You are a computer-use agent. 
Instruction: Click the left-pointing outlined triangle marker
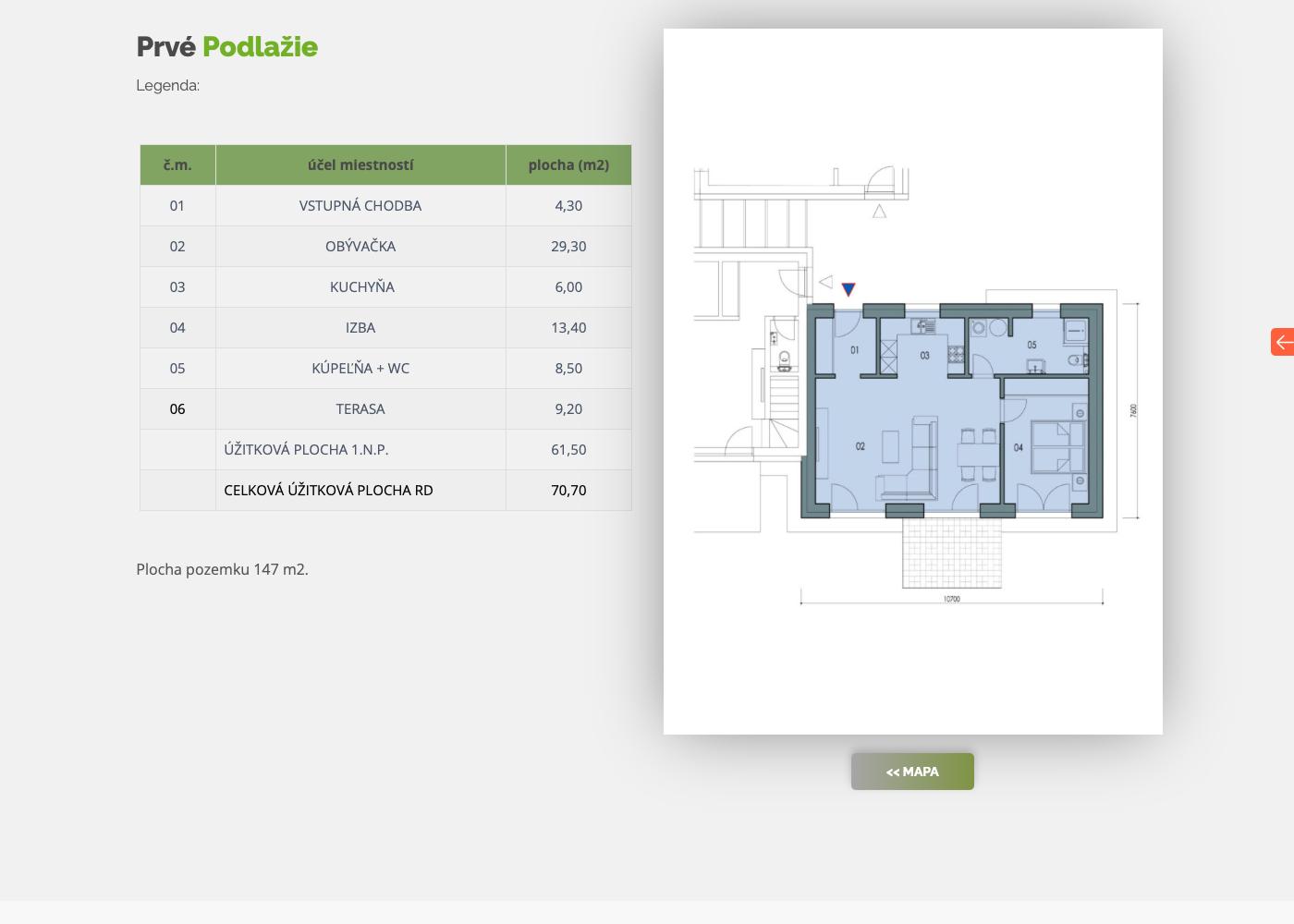click(826, 282)
